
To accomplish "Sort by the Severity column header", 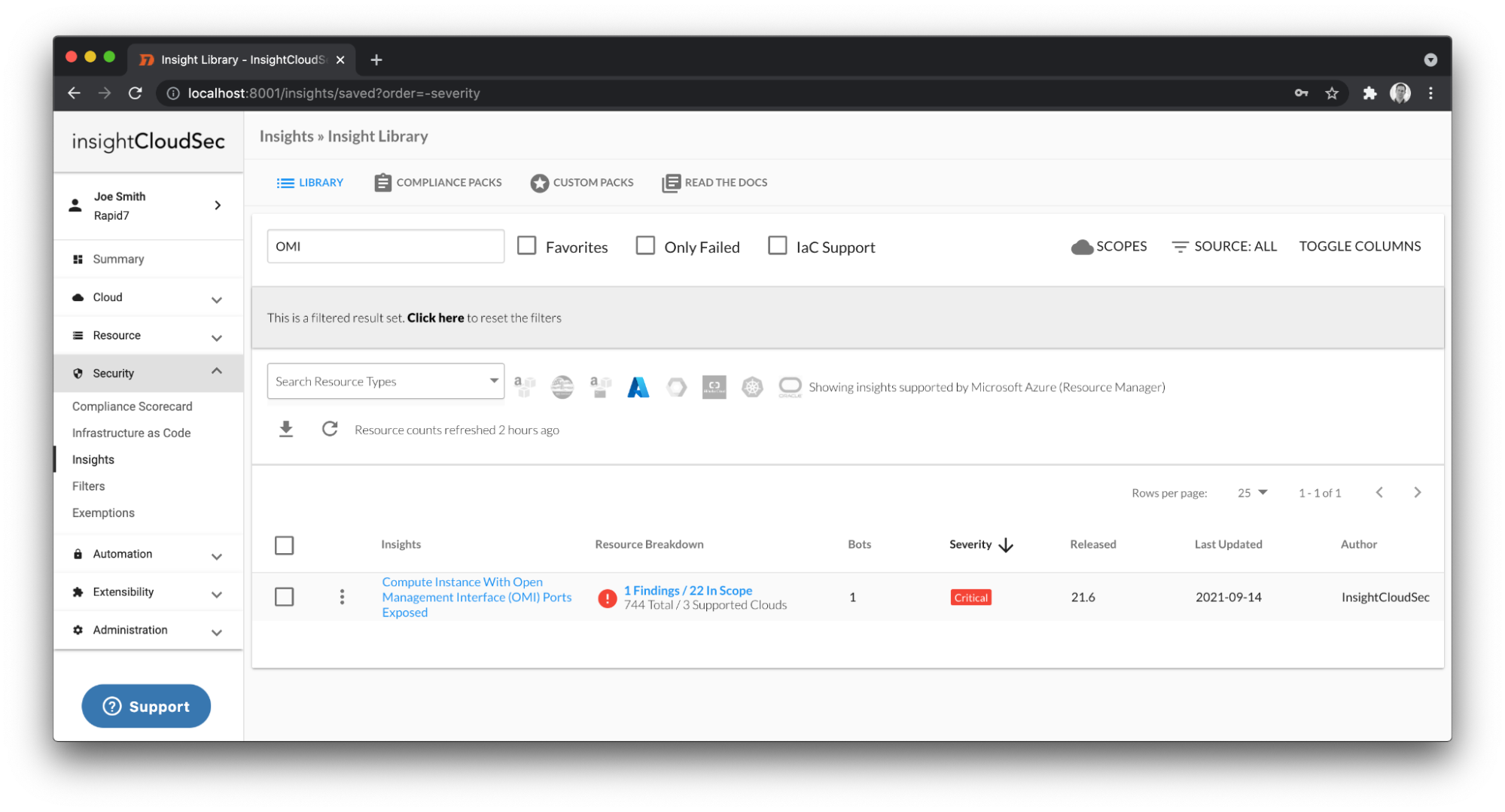I will pos(970,544).
